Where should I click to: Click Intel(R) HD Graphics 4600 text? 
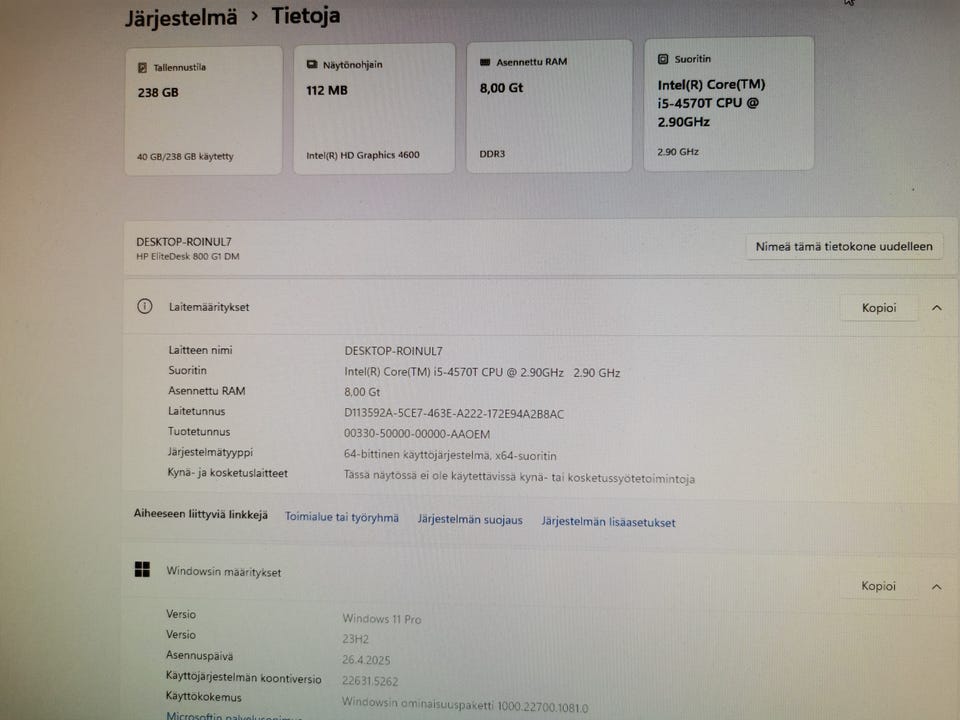pos(362,155)
